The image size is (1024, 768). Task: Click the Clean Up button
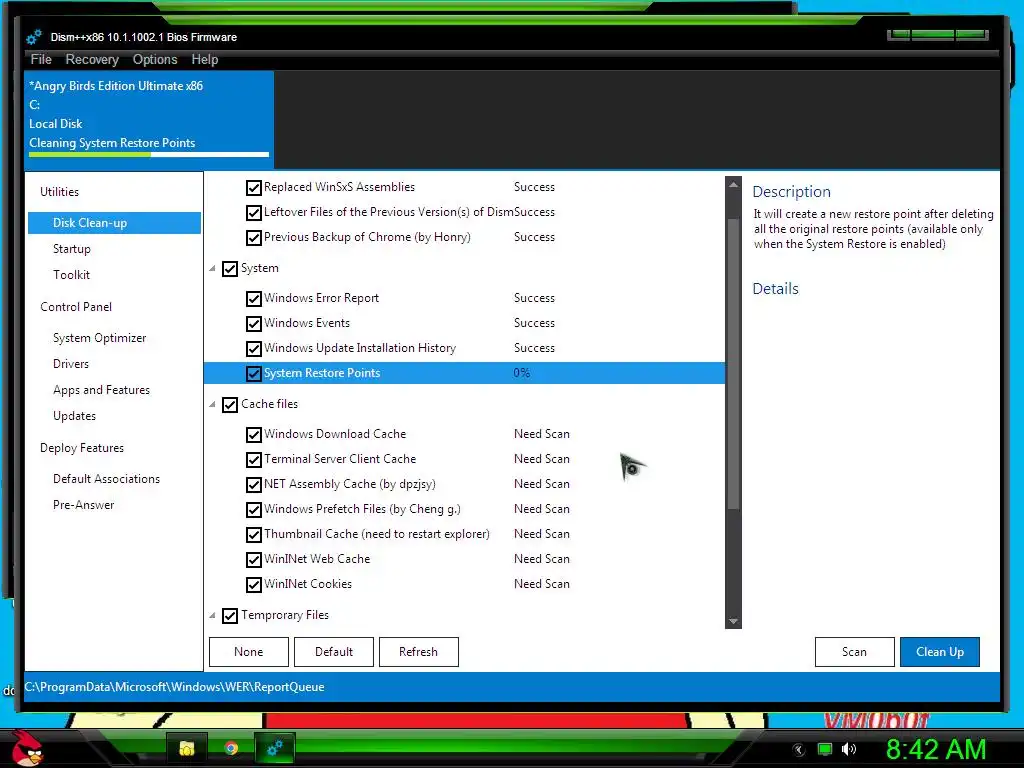click(x=940, y=652)
